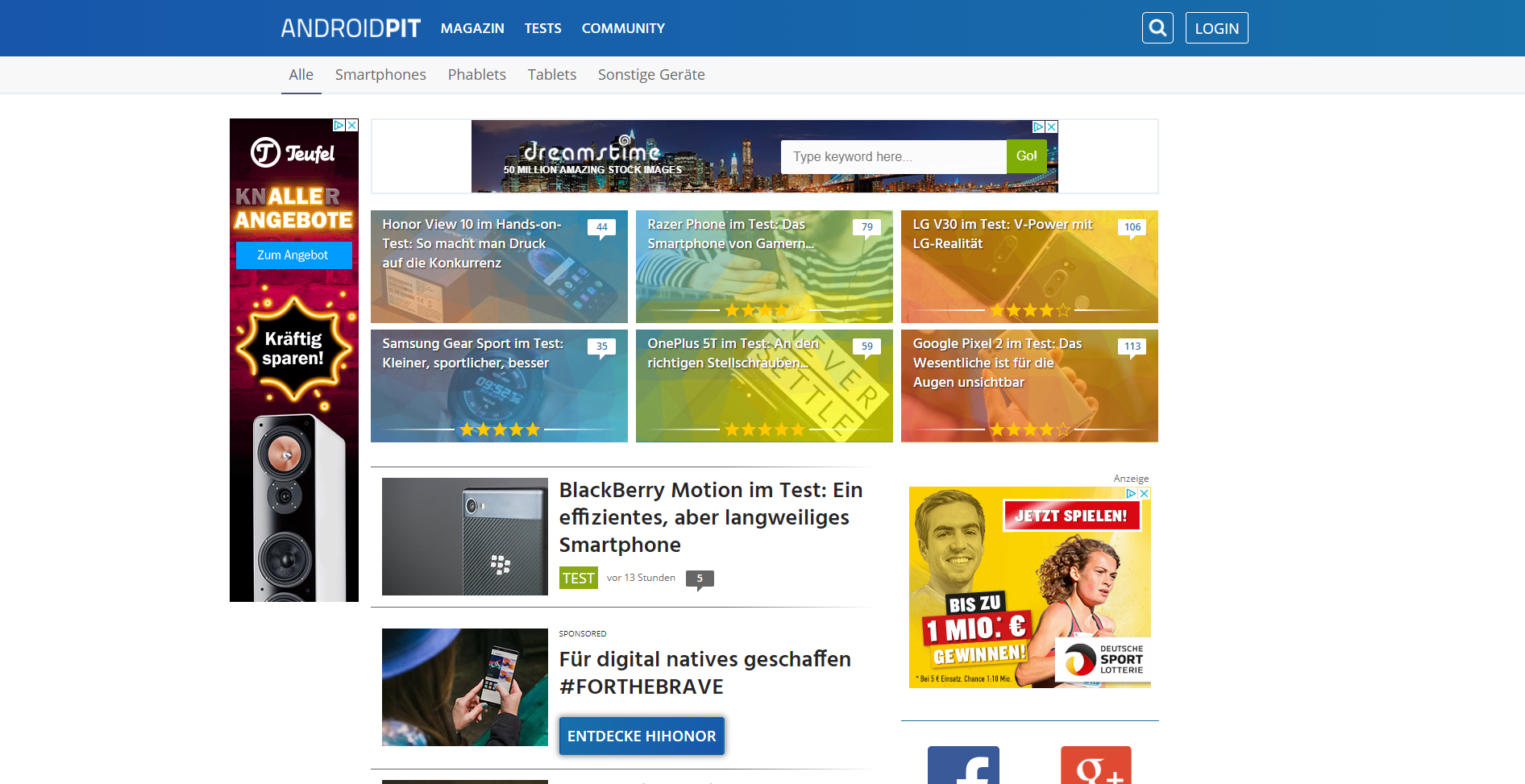Viewport: 1525px width, 784px height.
Task: Open the Tests menu
Action: 542,28
